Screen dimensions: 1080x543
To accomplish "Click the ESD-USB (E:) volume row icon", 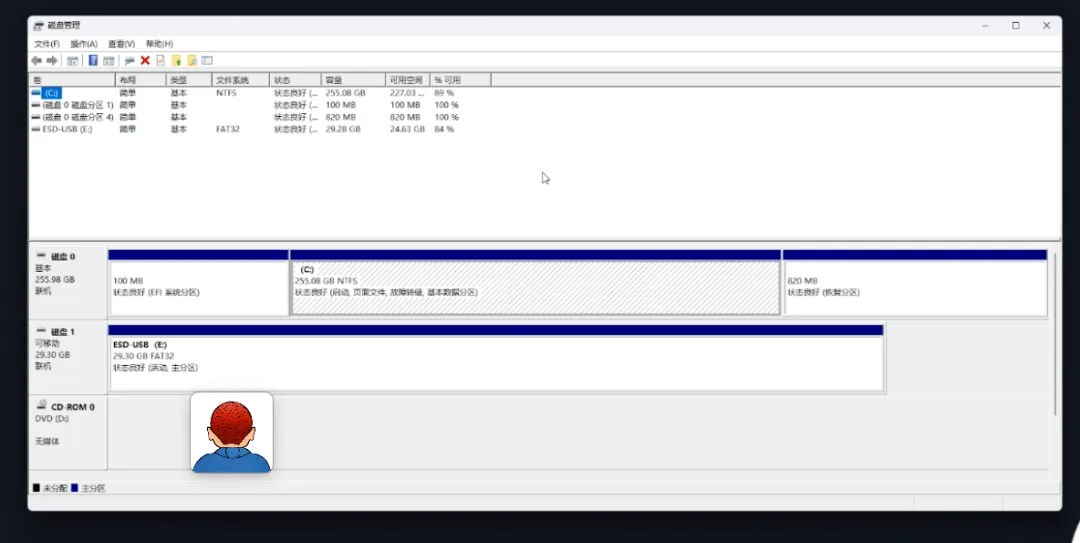I will [x=36, y=130].
